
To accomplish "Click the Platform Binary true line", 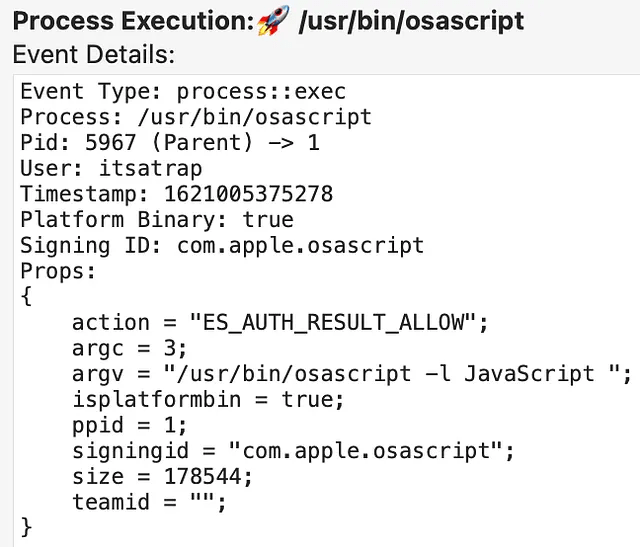I will click(157, 219).
